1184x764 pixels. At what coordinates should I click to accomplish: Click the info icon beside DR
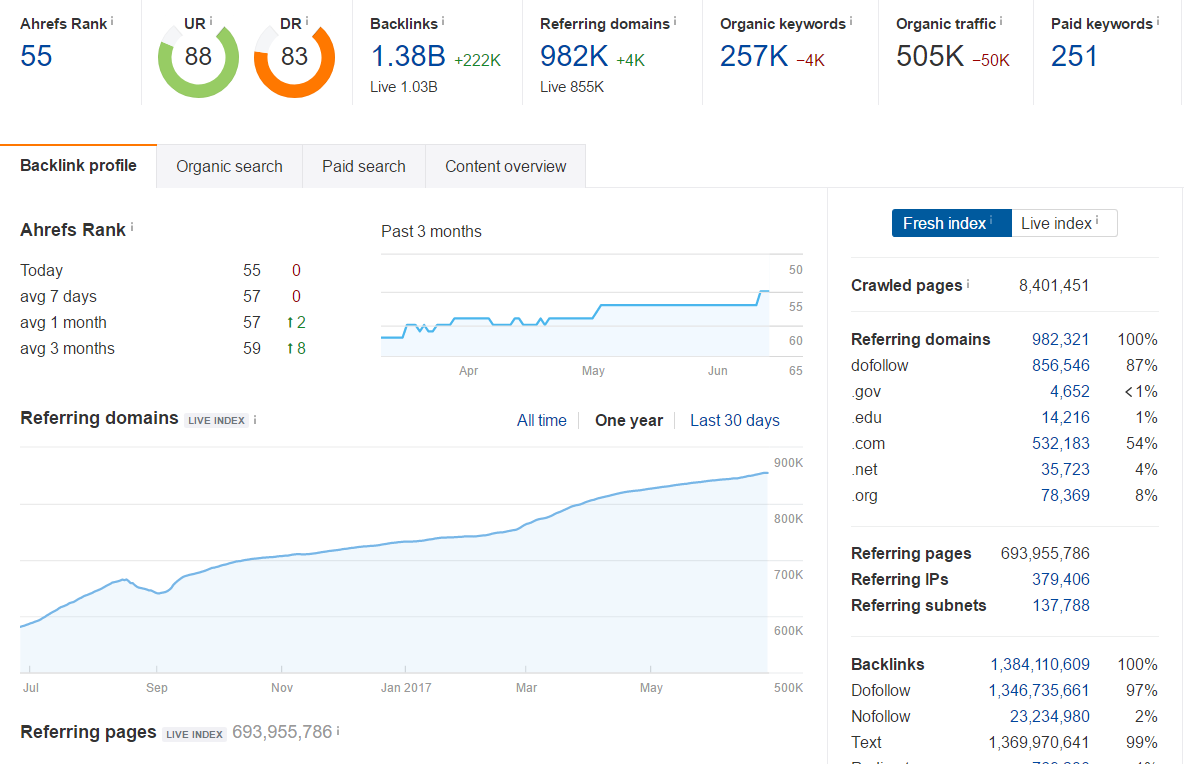(307, 20)
